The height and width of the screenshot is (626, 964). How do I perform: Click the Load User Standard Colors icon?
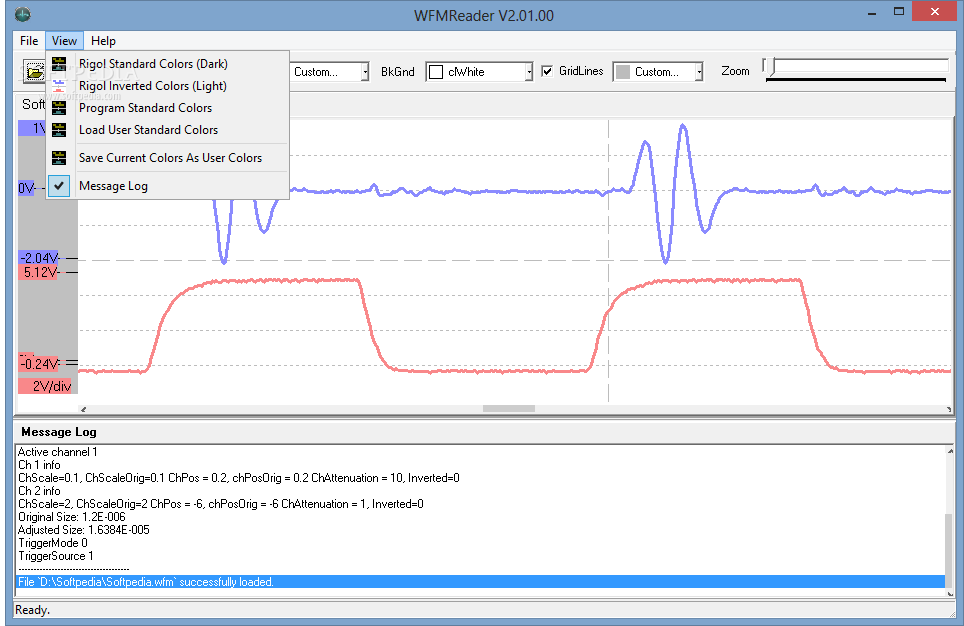coord(59,130)
